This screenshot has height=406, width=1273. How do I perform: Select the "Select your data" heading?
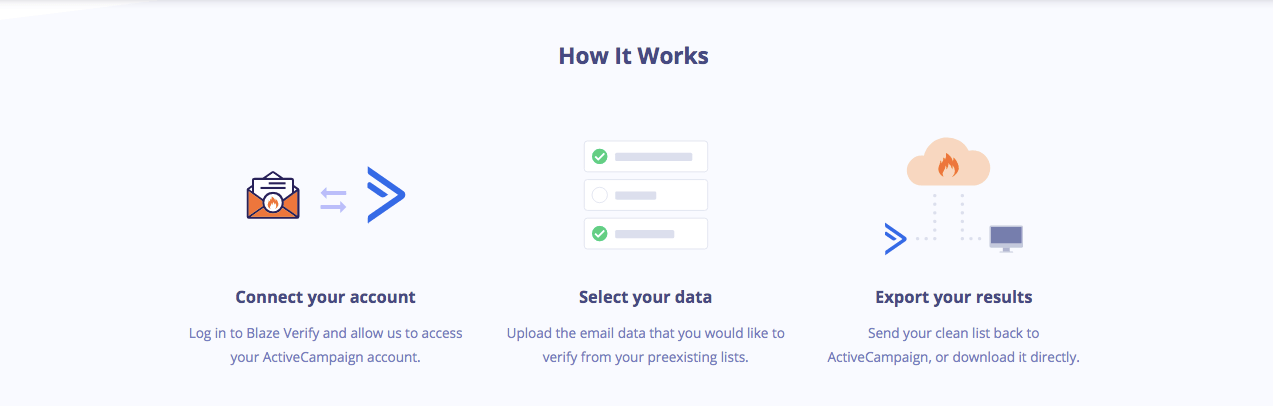tap(645, 297)
